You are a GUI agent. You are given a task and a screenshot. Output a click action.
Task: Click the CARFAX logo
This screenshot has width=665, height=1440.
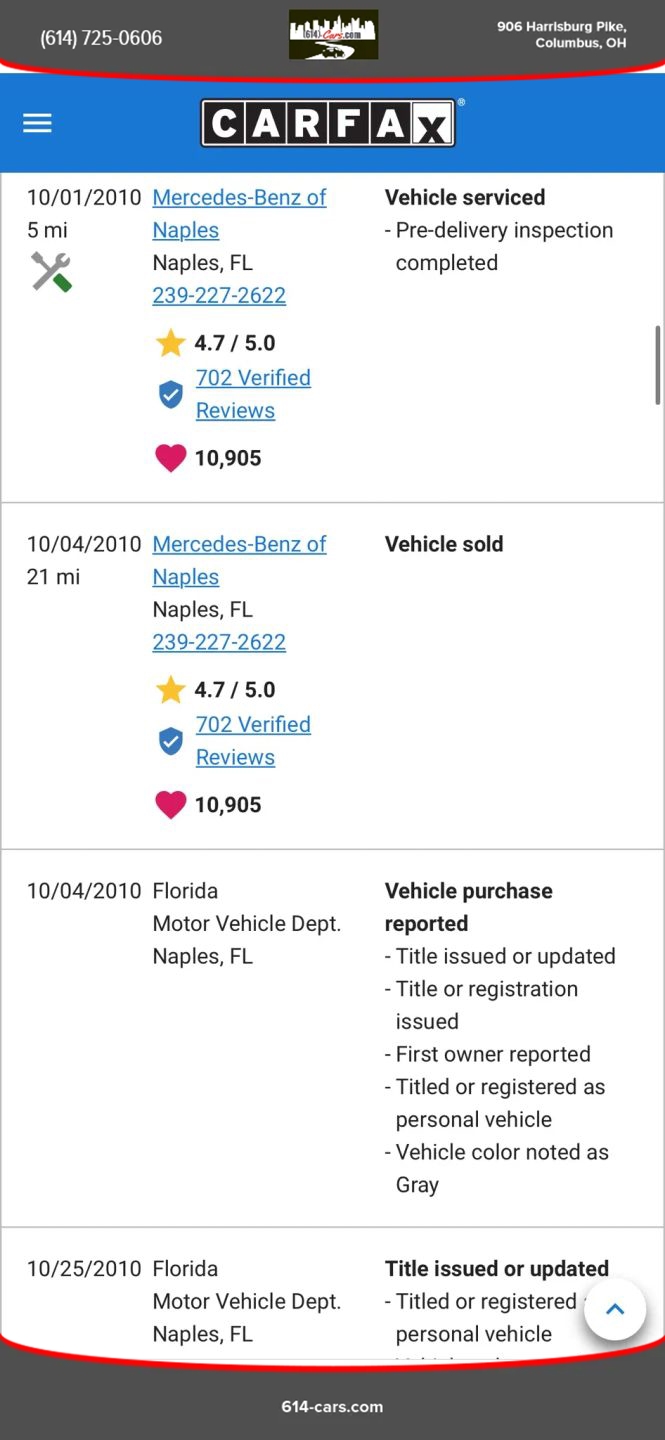328,124
